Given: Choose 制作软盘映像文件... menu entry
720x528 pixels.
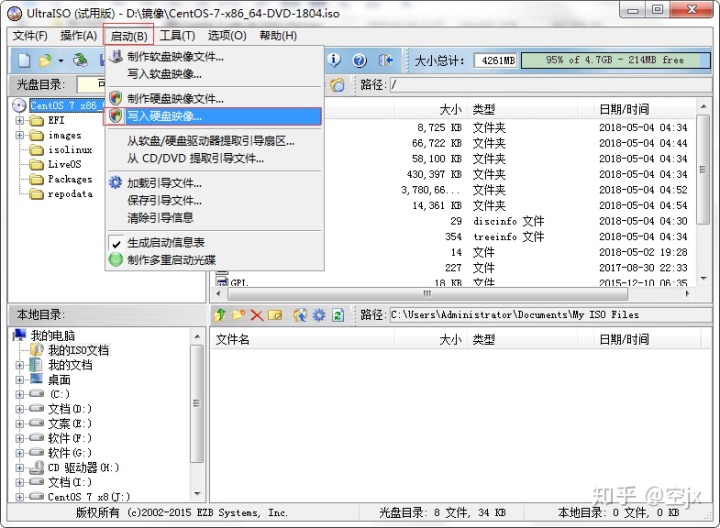Looking at the screenshot, I should 214,57.
